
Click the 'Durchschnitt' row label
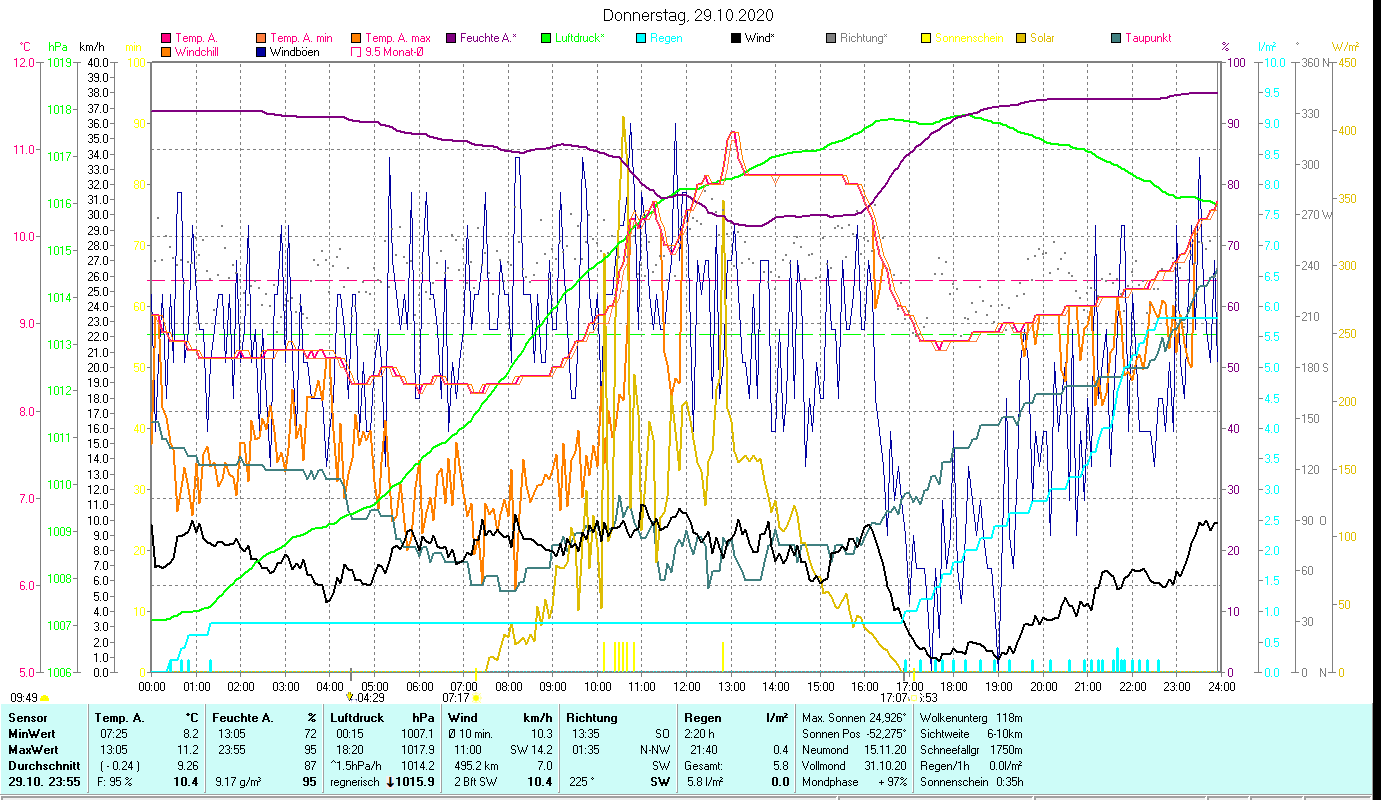[x=42, y=766]
